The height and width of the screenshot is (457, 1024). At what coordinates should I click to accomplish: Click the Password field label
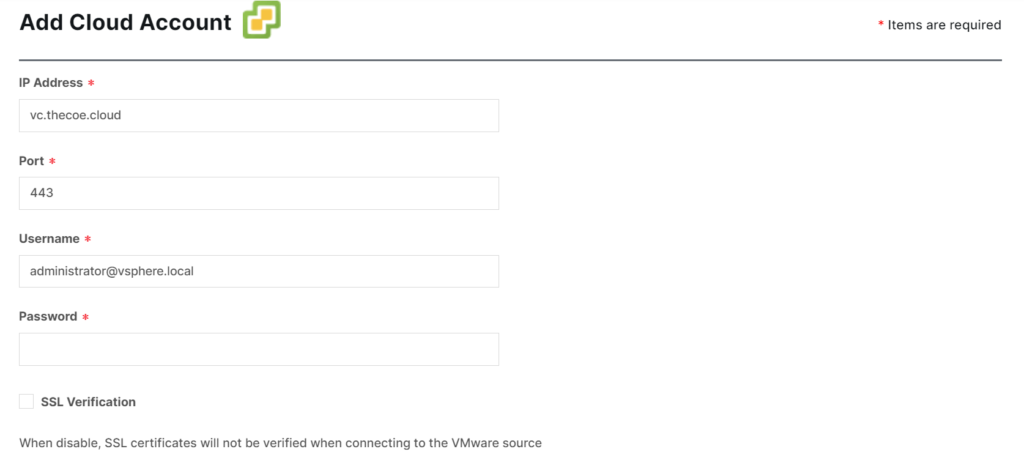pyautogui.click(x=48, y=317)
